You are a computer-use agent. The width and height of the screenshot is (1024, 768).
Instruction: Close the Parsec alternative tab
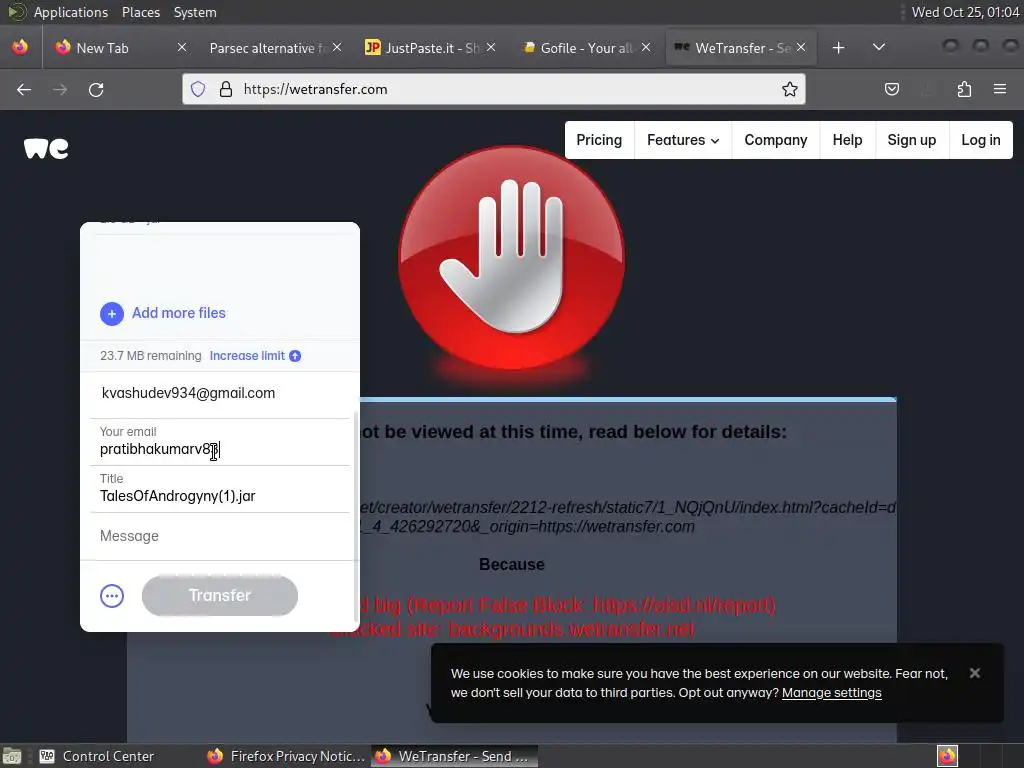point(337,47)
